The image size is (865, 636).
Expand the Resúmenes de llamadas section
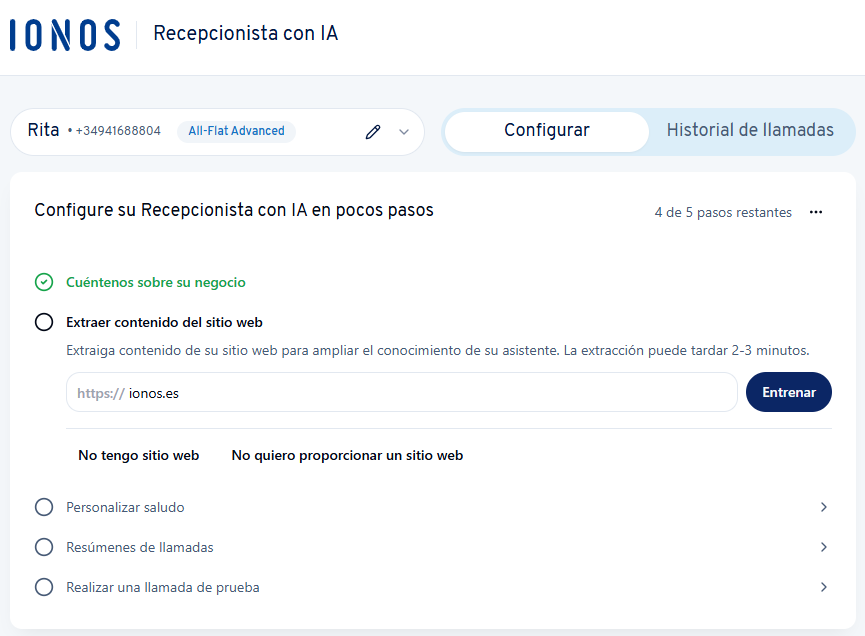tap(823, 547)
